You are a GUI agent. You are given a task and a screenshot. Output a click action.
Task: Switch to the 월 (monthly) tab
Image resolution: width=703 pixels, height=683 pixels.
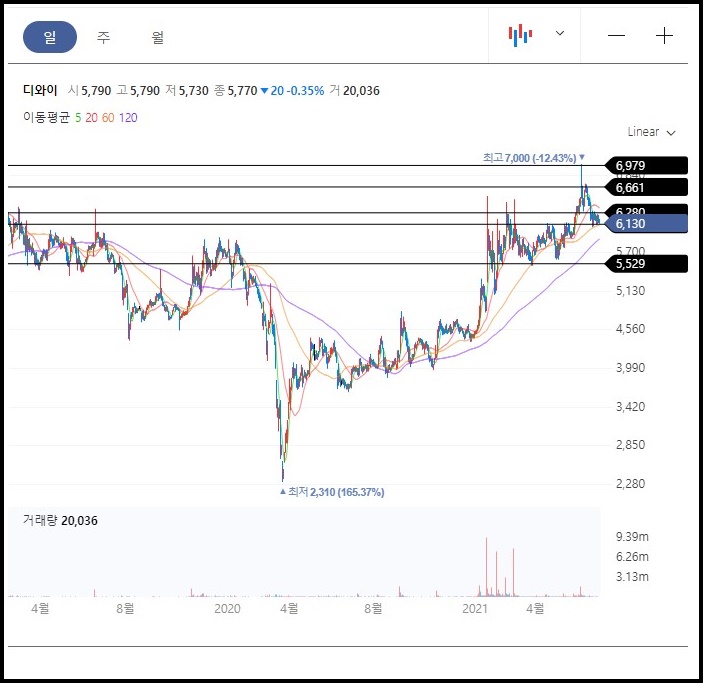[157, 37]
